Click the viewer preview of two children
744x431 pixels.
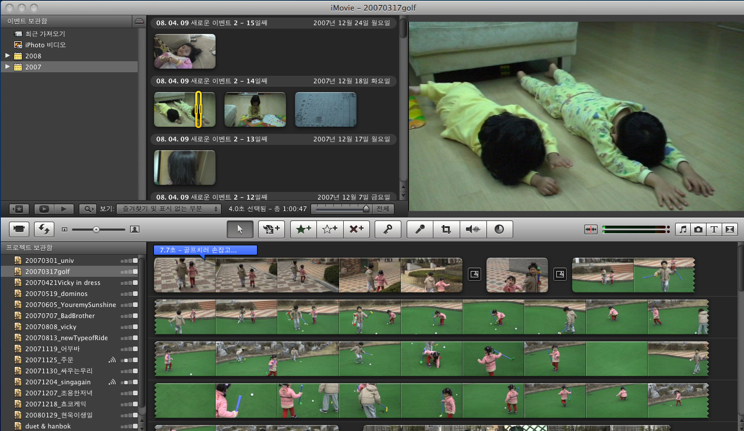point(577,116)
